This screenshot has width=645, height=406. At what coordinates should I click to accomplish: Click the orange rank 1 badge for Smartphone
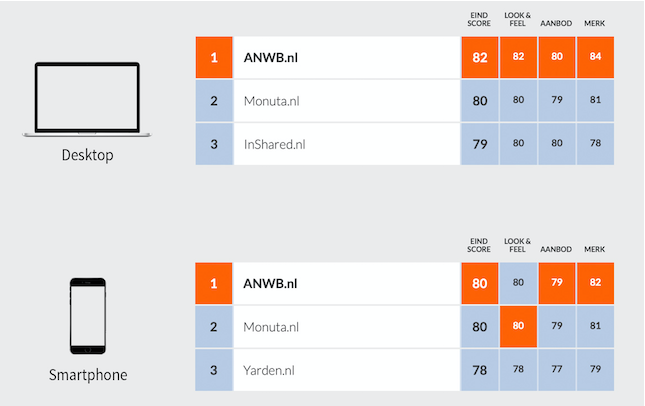click(x=213, y=283)
